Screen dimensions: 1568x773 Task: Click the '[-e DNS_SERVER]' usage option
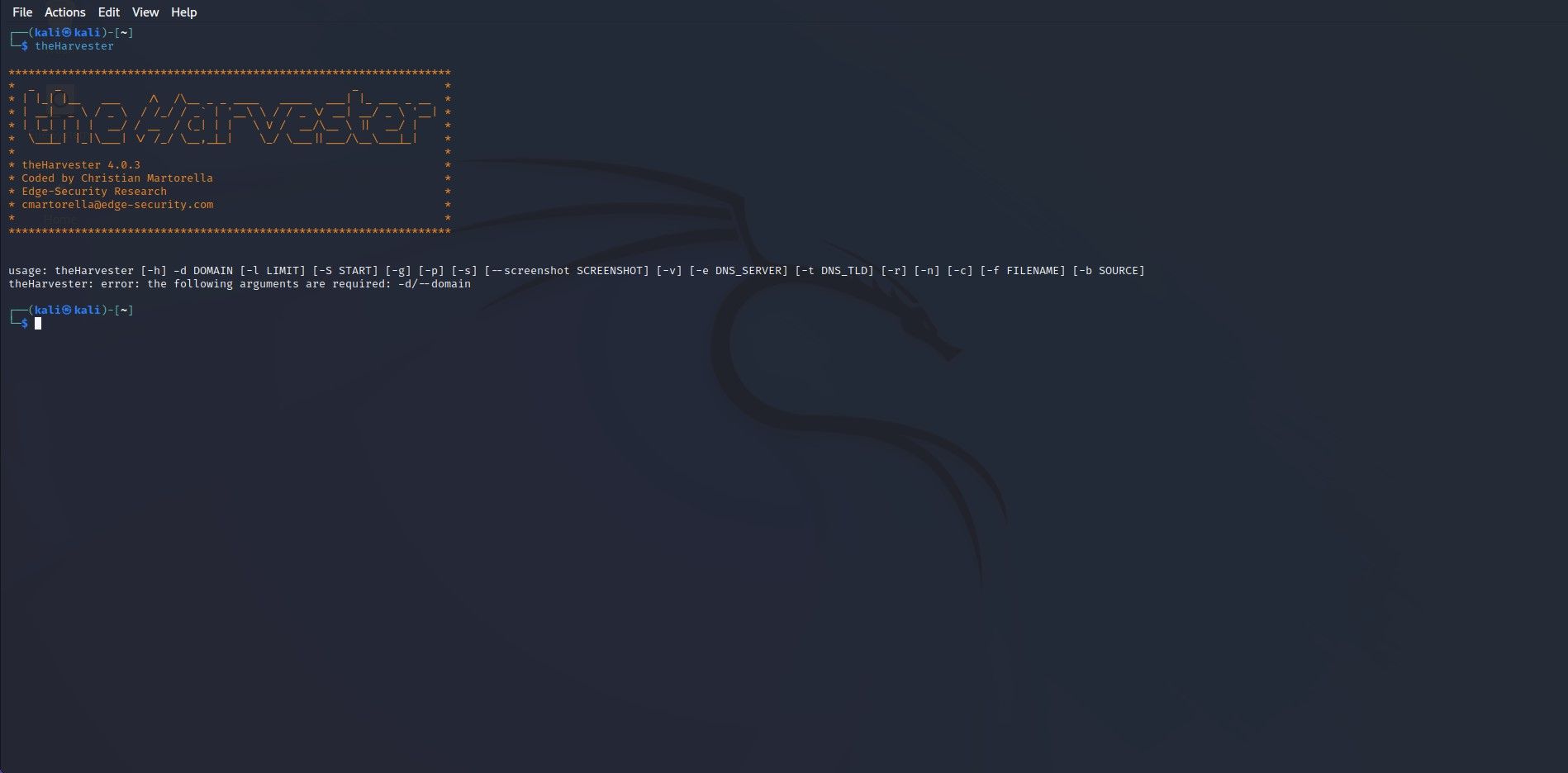point(739,271)
